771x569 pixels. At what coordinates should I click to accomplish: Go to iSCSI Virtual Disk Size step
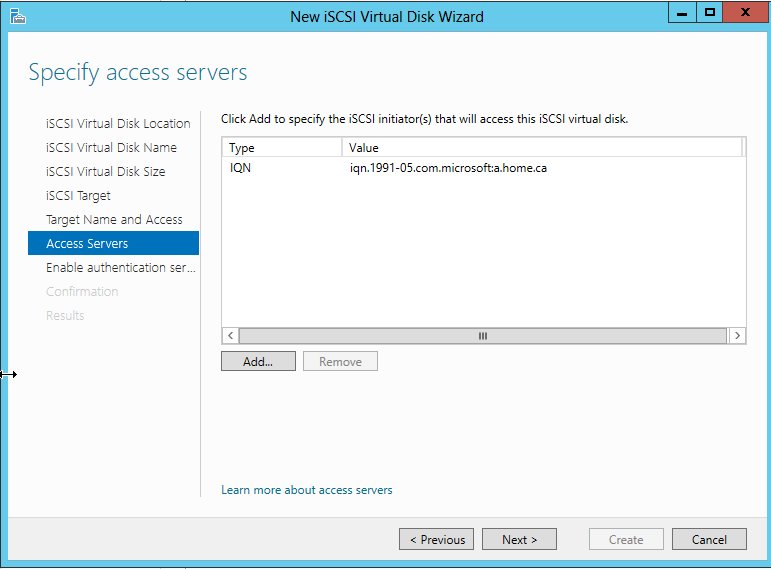(x=106, y=172)
